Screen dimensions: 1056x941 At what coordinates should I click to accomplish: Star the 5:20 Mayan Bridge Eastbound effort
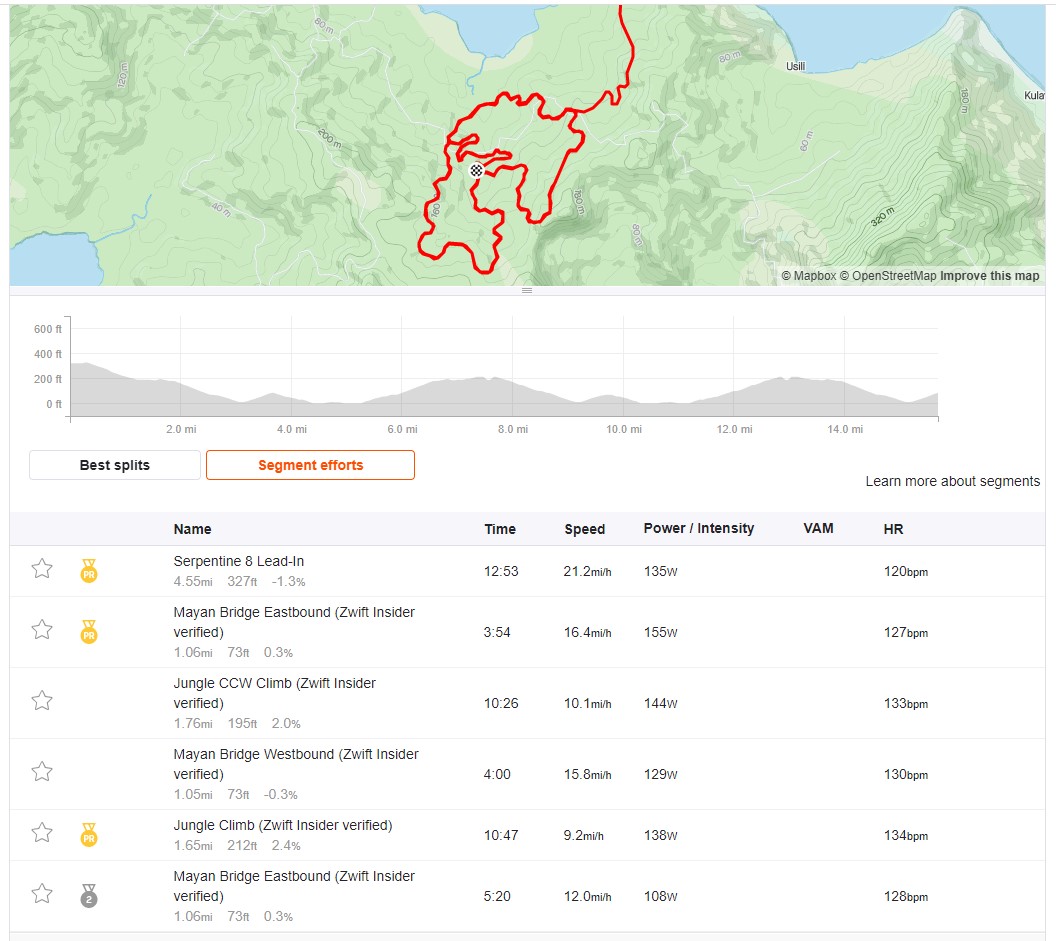[x=42, y=894]
